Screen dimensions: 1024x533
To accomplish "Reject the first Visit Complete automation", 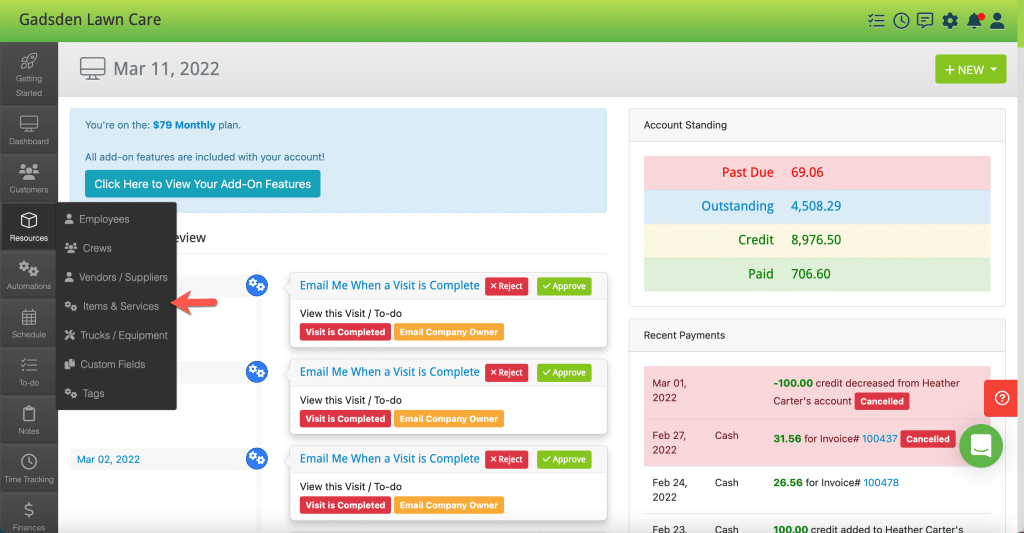I will pyautogui.click(x=506, y=286).
